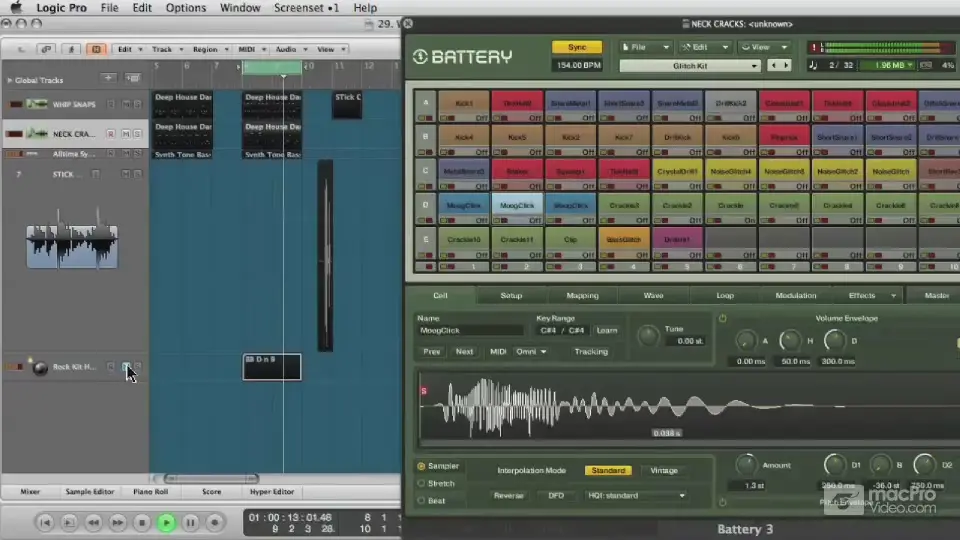The image size is (960, 540).
Task: Stop playback in the transport
Action: [141, 522]
